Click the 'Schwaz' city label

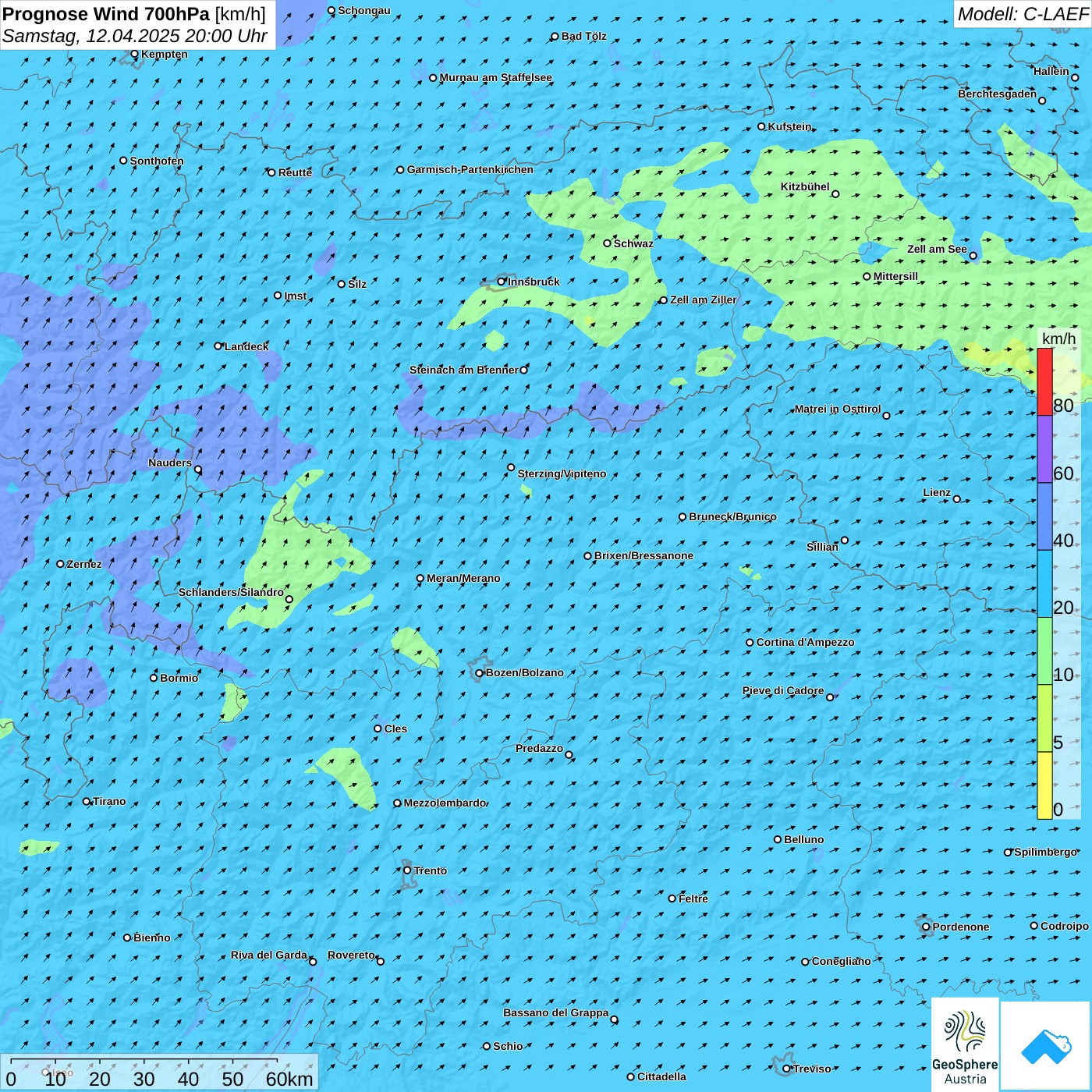[x=633, y=243]
